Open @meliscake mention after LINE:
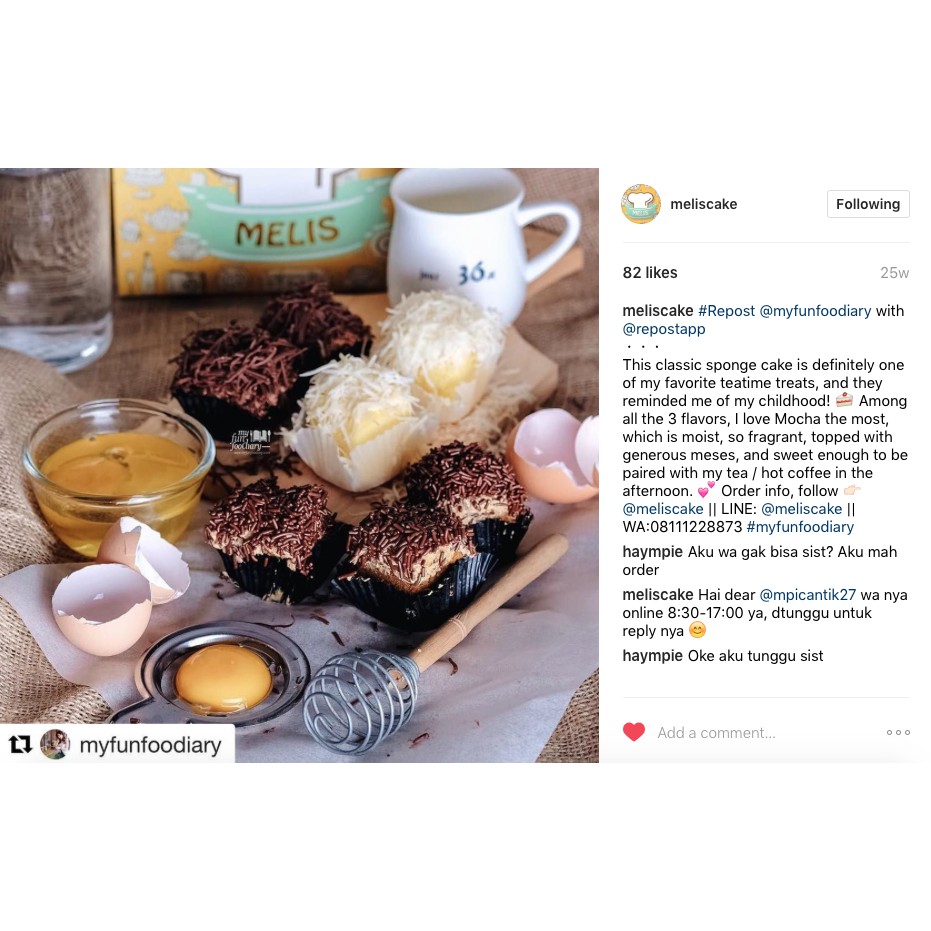 pyautogui.click(x=802, y=509)
